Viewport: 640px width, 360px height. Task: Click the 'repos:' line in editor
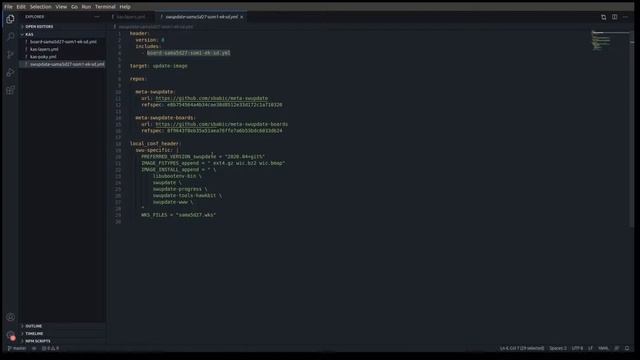tap(138, 79)
